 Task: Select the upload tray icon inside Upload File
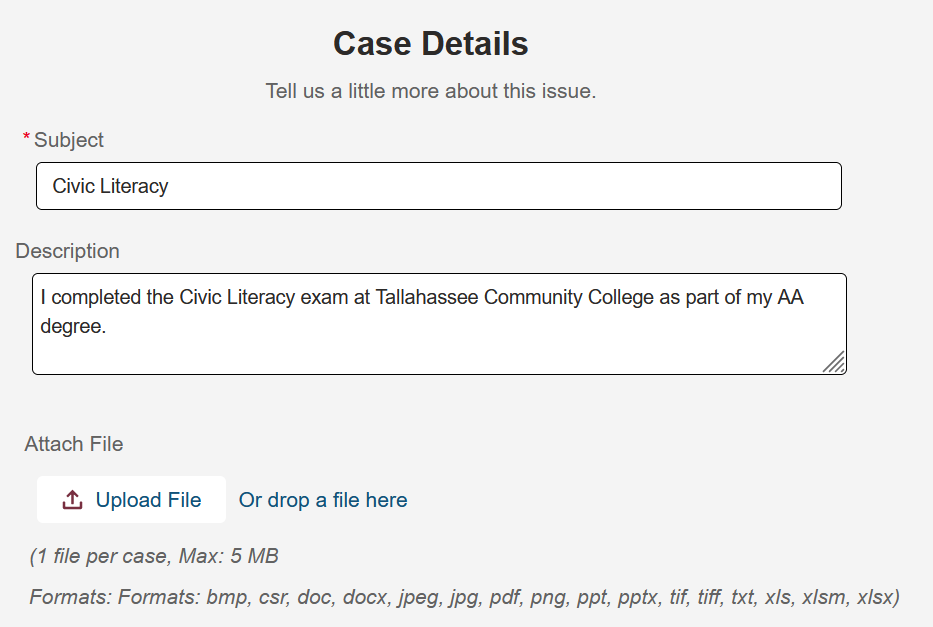(x=74, y=498)
